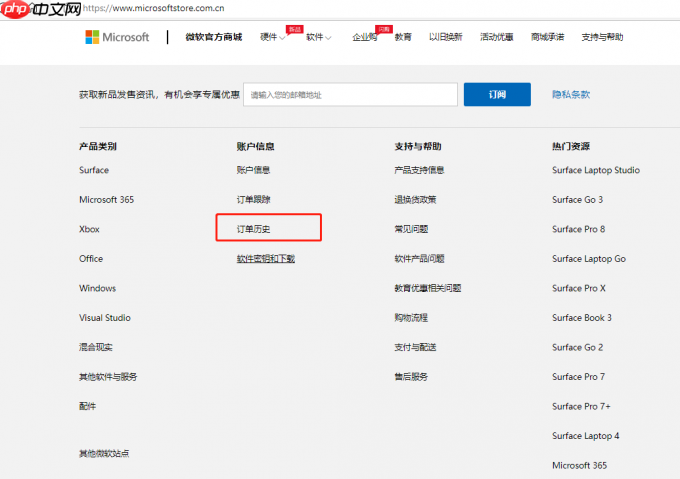This screenshot has width=680, height=479.
Task: Focus the email address input field
Action: (350, 94)
